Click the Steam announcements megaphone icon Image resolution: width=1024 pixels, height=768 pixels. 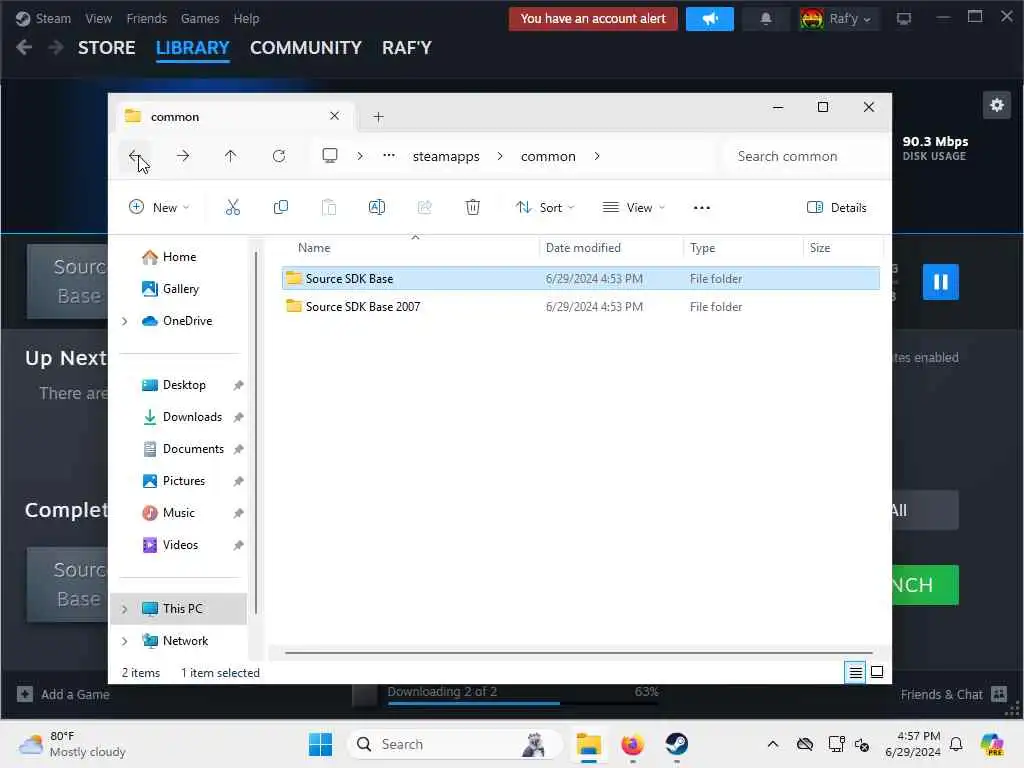click(x=710, y=19)
